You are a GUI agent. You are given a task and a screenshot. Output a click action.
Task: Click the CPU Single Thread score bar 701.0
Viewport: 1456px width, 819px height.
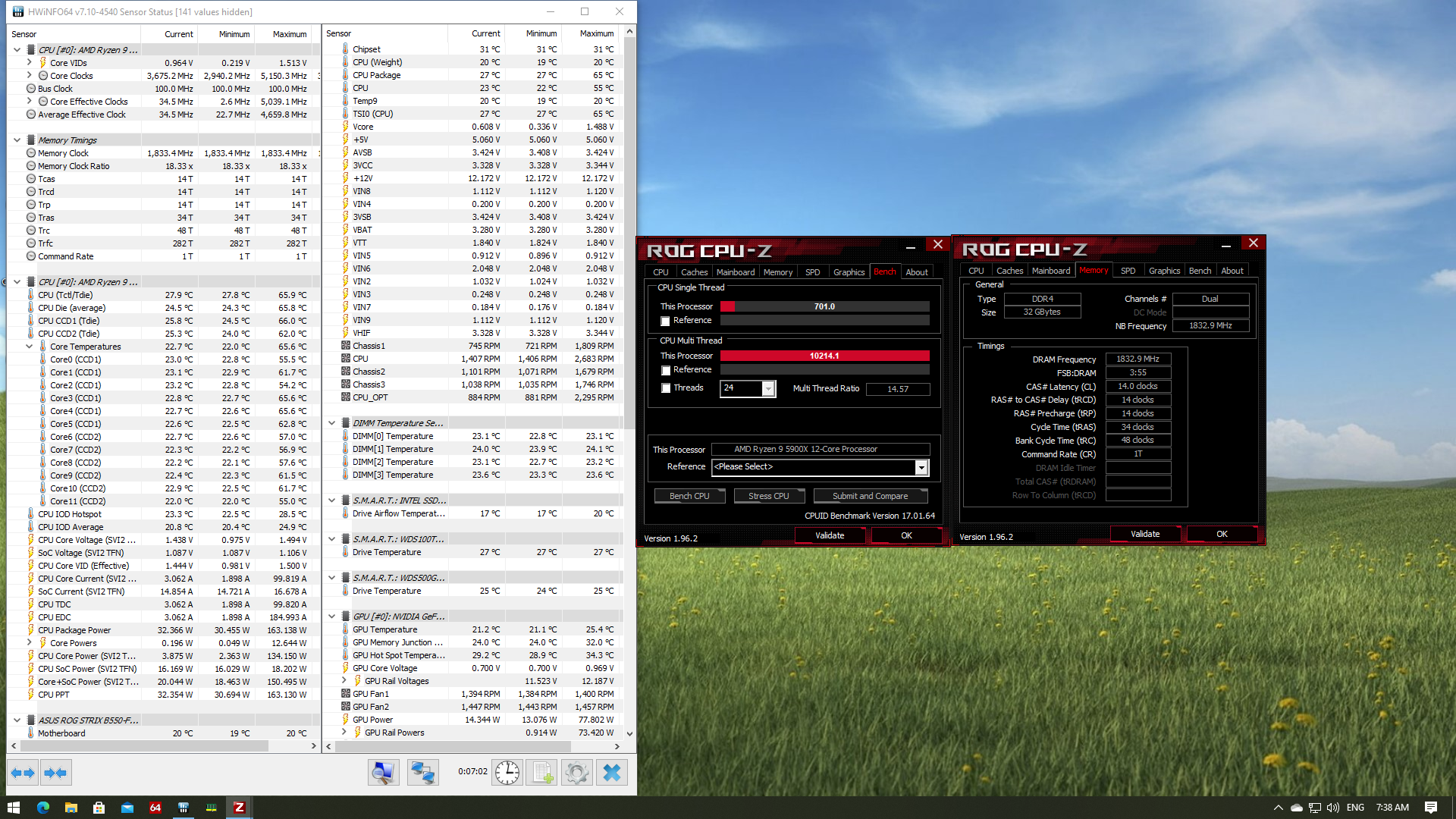point(824,306)
